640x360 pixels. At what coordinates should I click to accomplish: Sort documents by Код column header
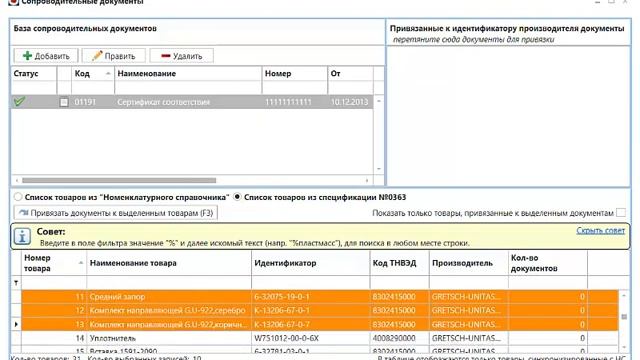pyautogui.click(x=92, y=73)
